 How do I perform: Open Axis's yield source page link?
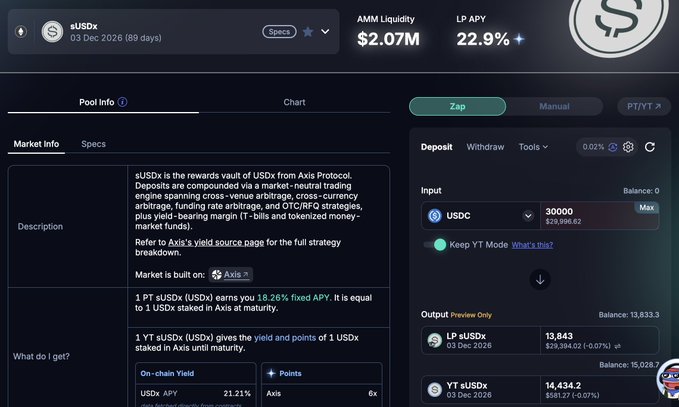click(216, 242)
